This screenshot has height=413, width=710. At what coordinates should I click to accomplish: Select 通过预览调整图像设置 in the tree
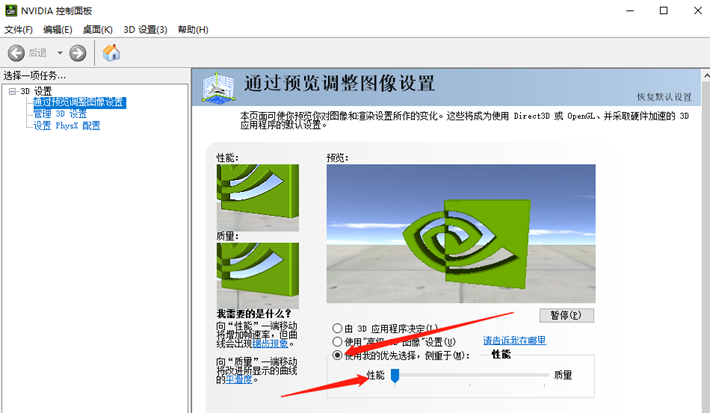tap(80, 102)
